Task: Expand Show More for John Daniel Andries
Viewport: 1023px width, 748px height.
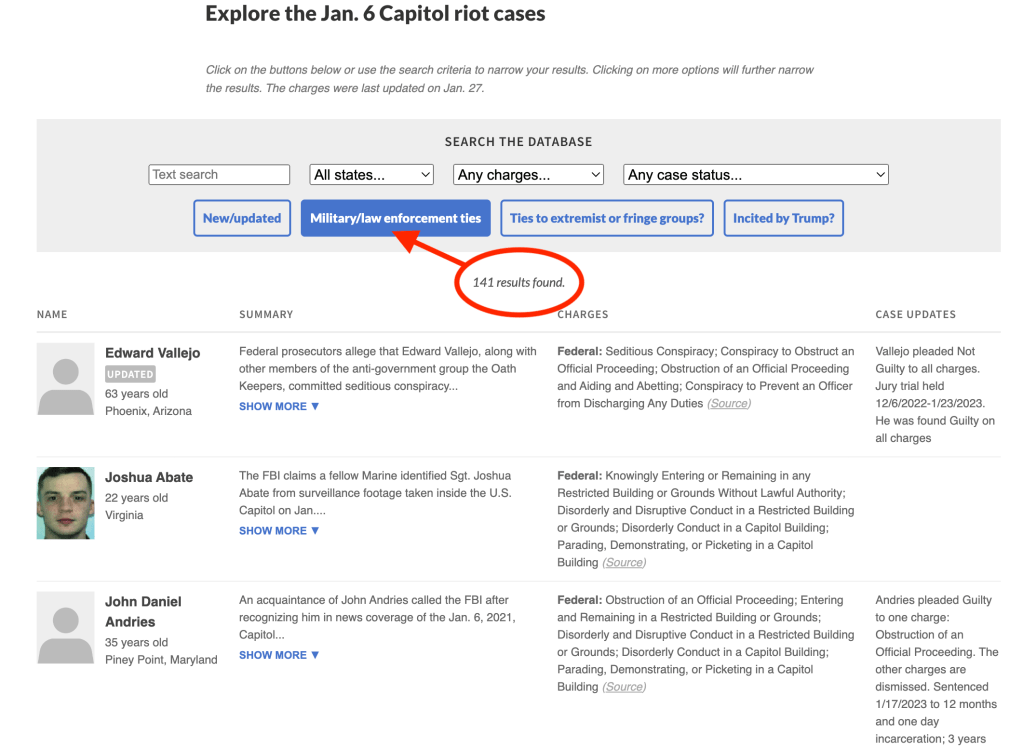Action: (x=279, y=655)
